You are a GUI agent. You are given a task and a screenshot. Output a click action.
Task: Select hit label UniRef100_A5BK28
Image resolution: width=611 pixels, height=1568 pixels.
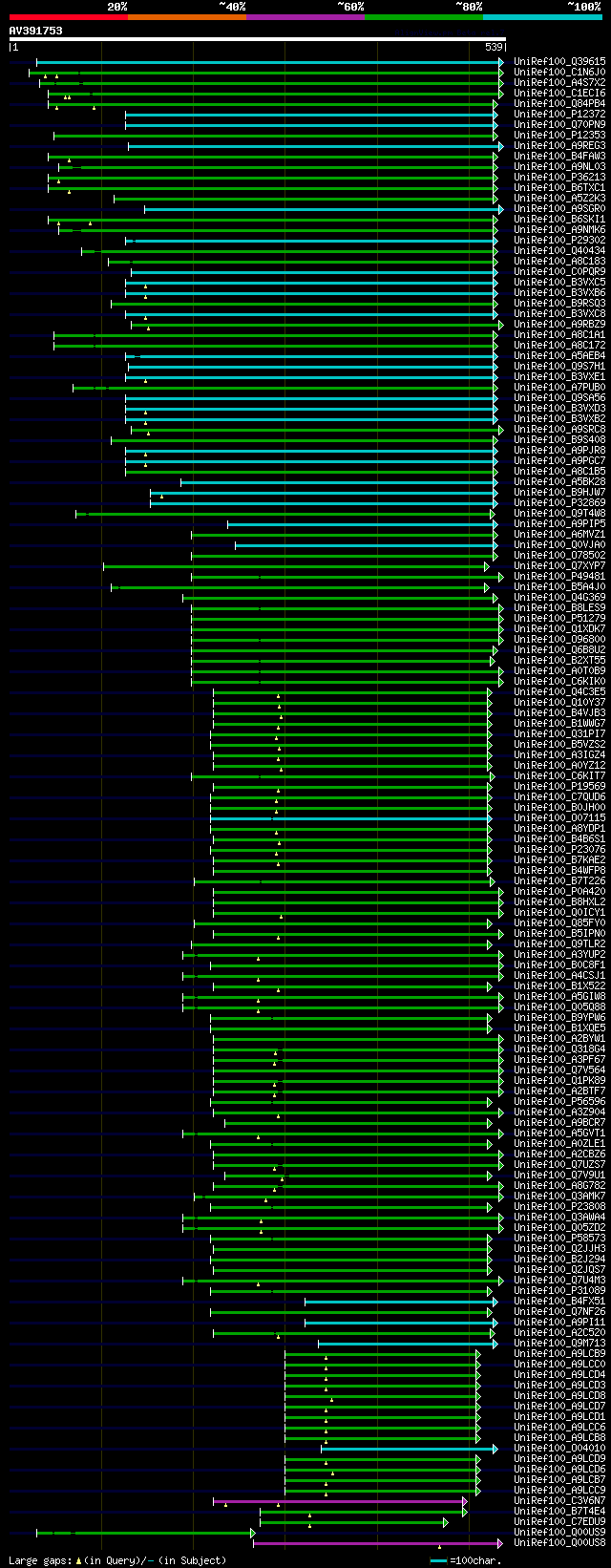pos(559,481)
